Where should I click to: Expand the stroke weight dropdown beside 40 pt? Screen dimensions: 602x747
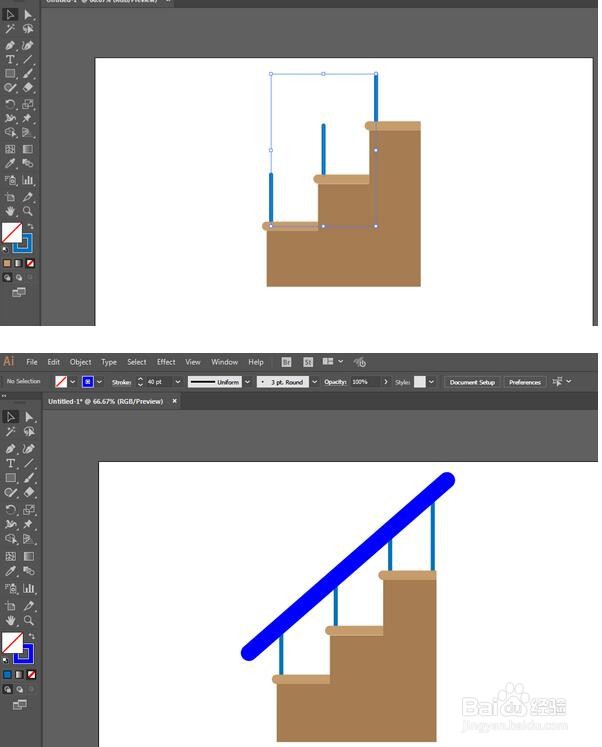(178, 382)
